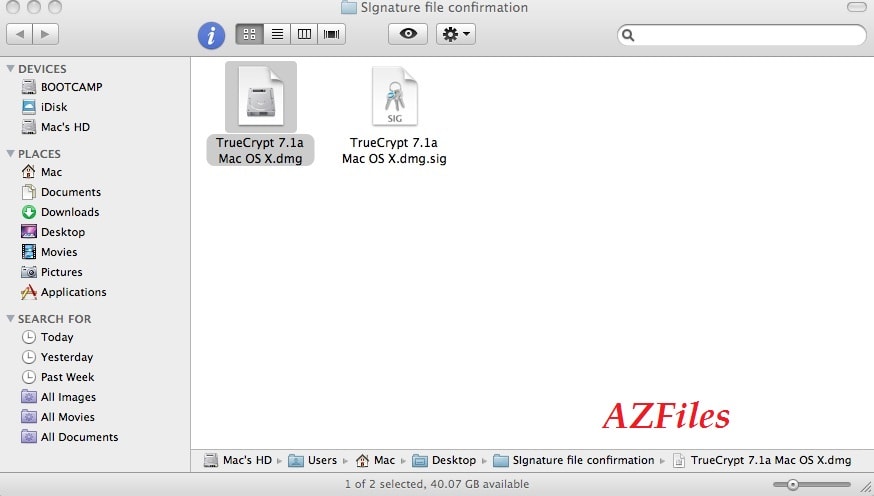Collapse the SEARCH FOR section triangle
874x496 pixels.
point(11,319)
